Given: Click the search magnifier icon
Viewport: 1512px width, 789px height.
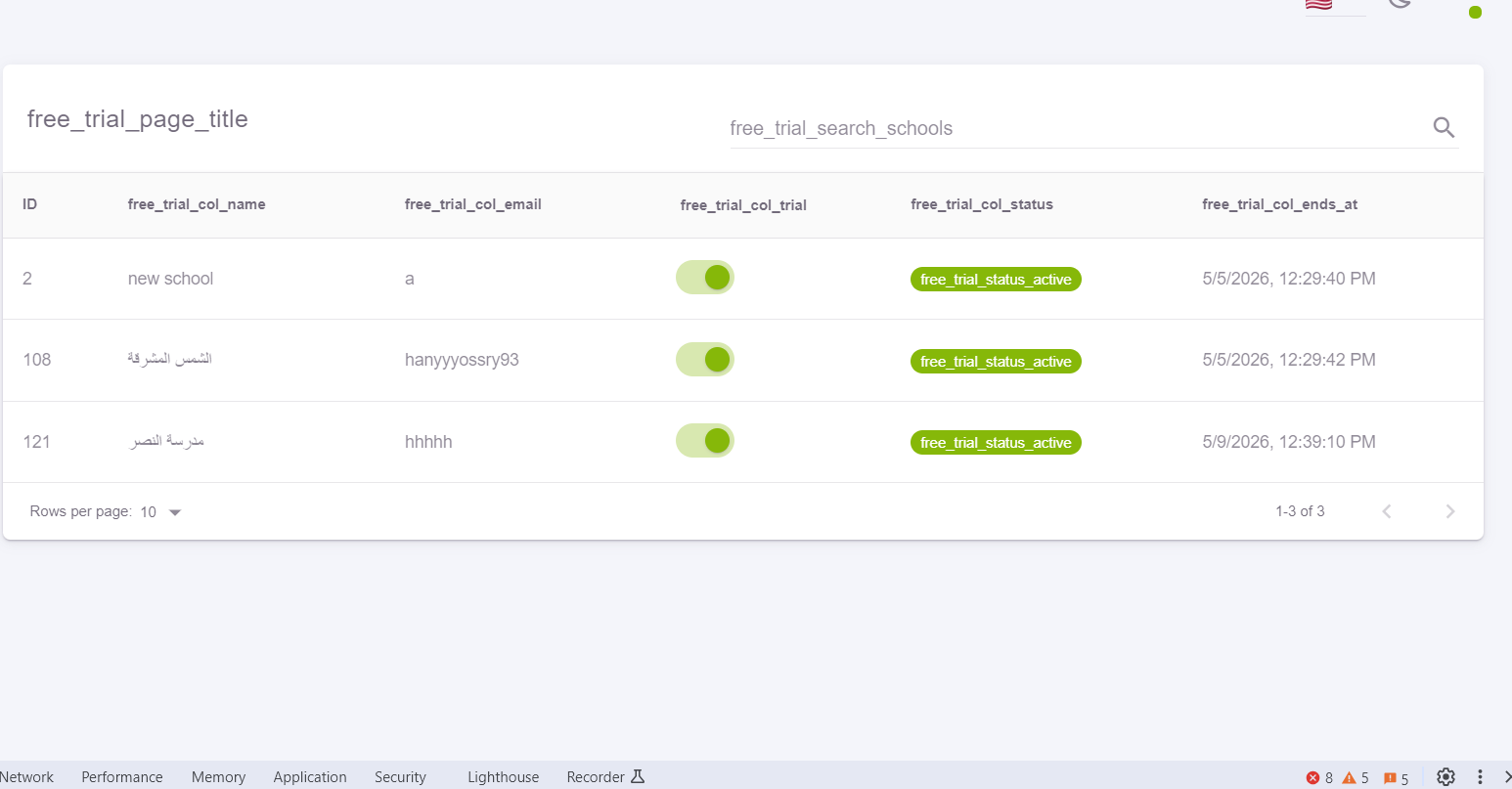Looking at the screenshot, I should tap(1444, 127).
